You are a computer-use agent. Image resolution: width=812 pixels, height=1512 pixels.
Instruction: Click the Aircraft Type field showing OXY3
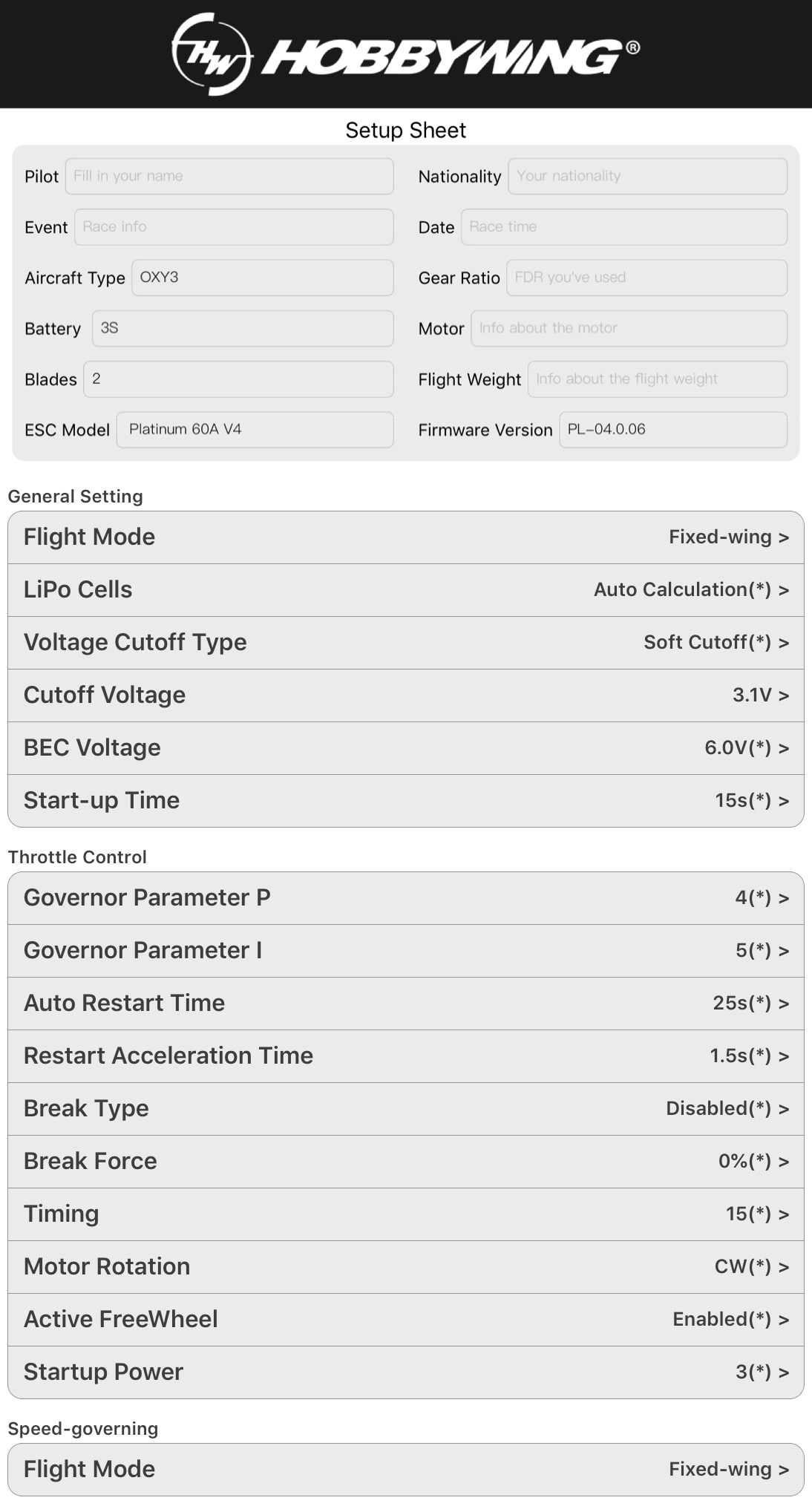262,278
